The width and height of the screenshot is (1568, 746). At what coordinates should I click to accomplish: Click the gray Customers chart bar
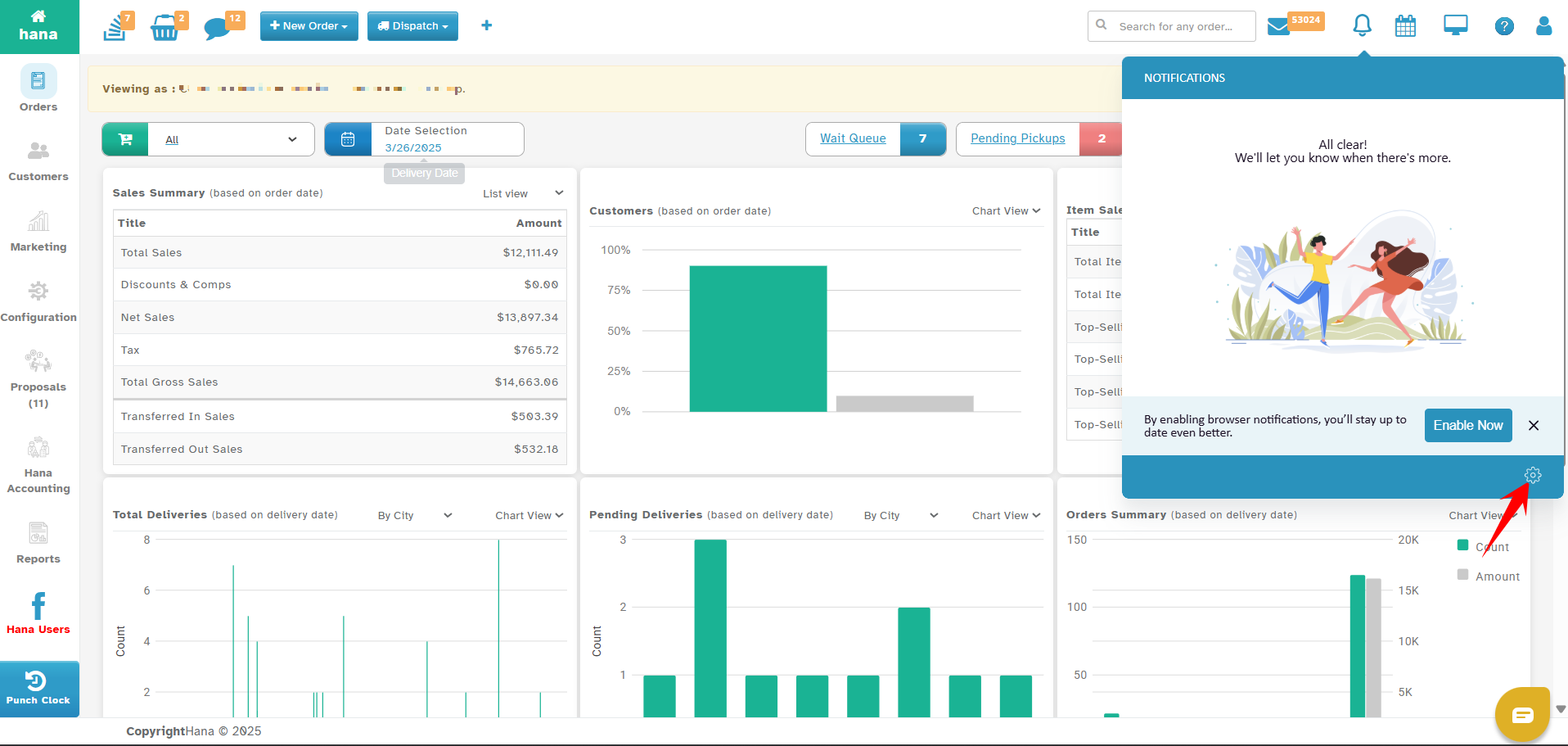(905, 404)
